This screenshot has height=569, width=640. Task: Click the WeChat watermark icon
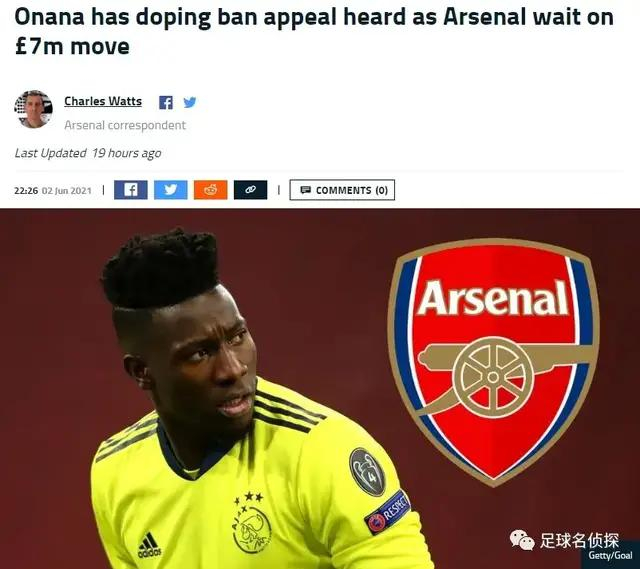522,540
